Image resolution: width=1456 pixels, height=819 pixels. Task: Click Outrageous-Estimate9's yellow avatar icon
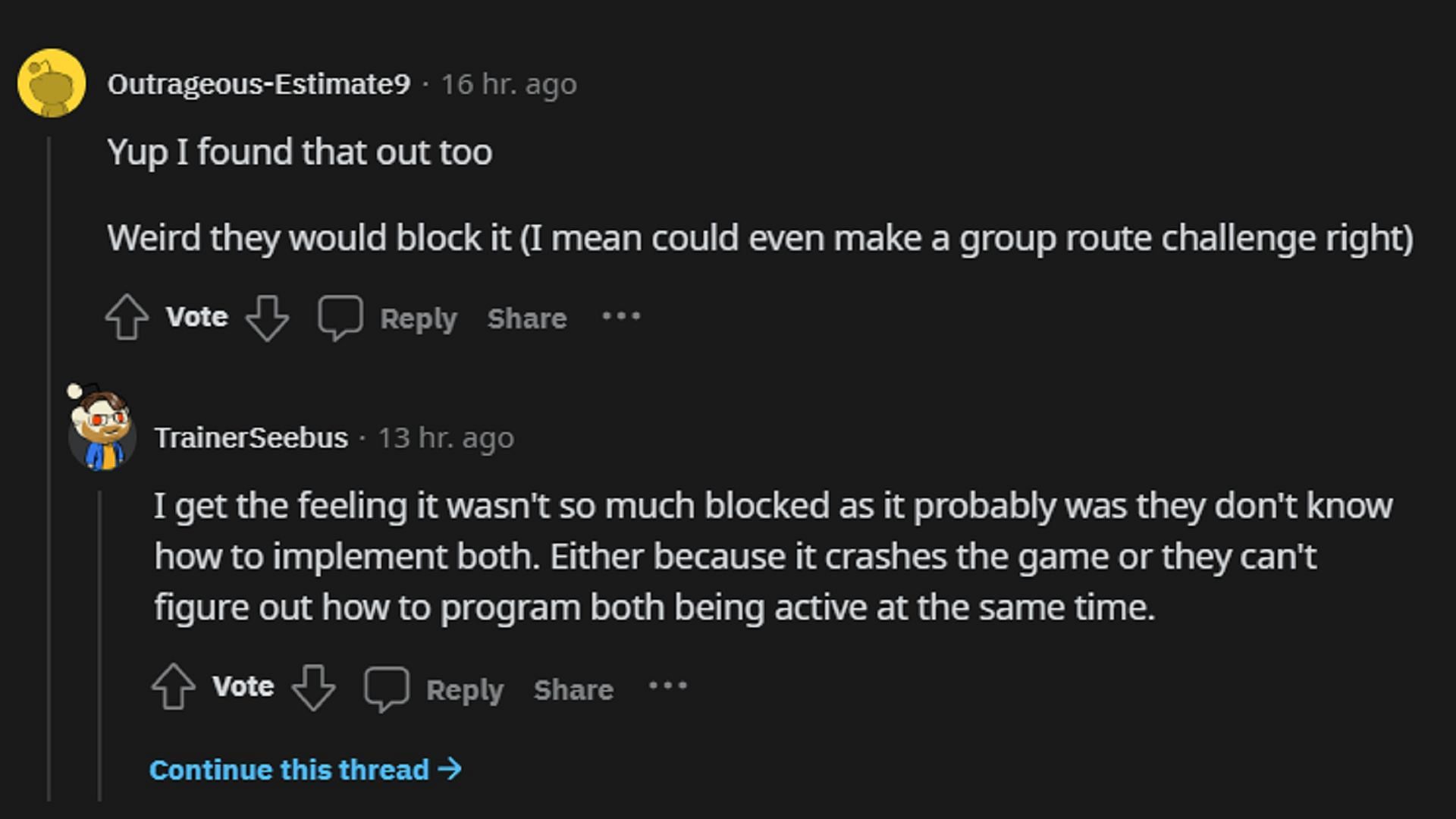(50, 83)
